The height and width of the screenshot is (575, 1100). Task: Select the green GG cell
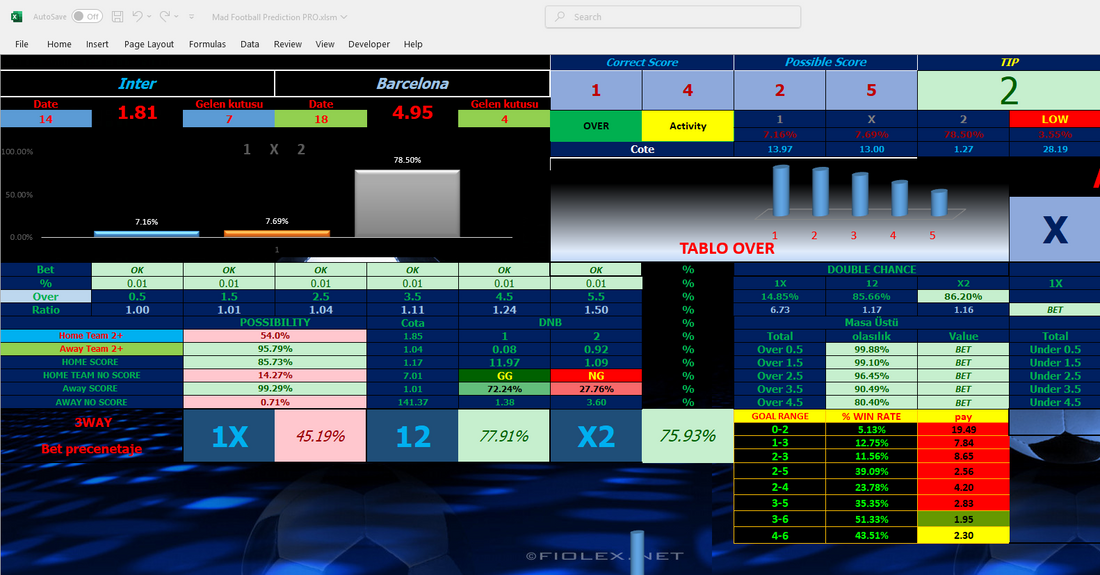504,376
